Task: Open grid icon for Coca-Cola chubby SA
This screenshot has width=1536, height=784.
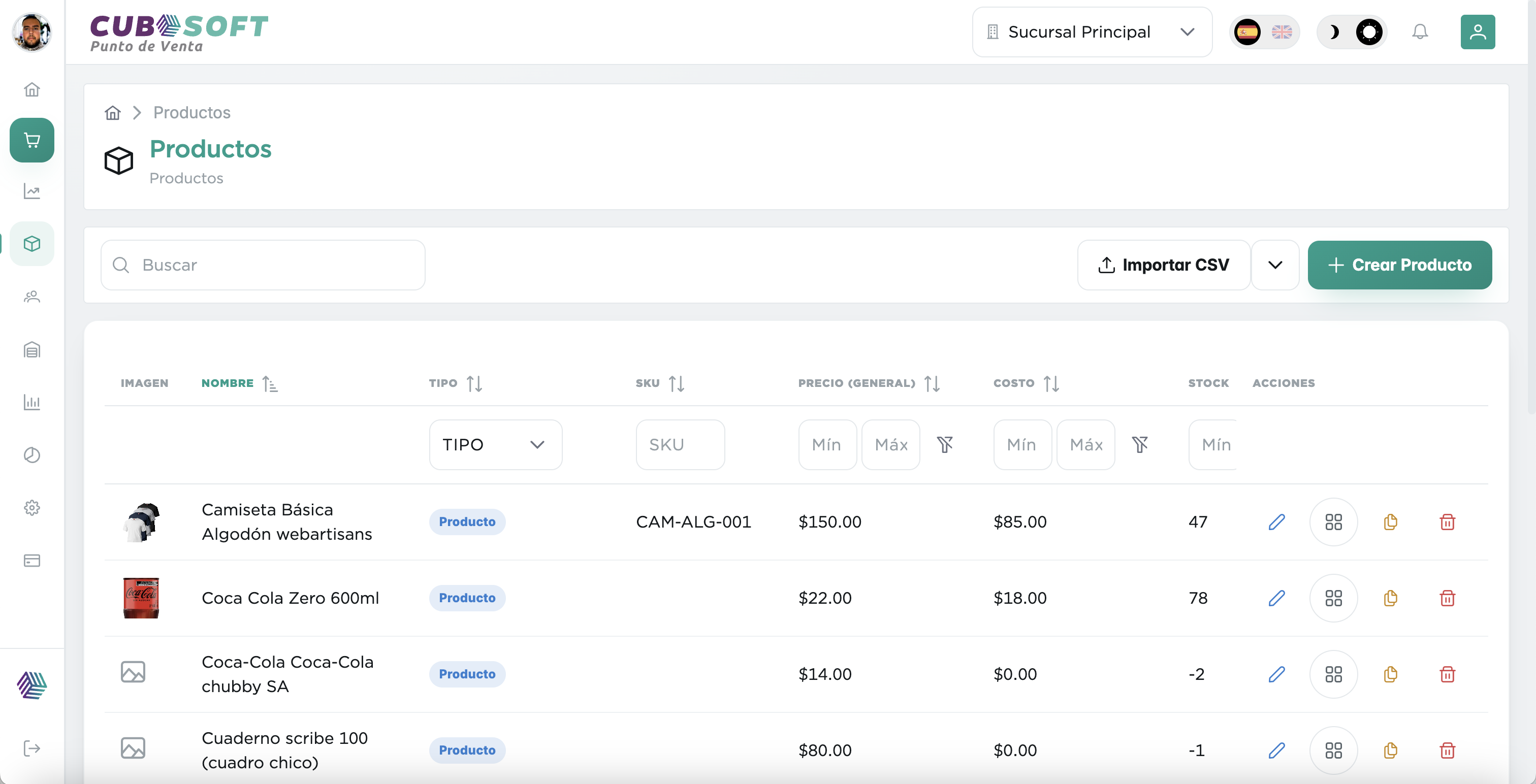Action: [x=1333, y=674]
